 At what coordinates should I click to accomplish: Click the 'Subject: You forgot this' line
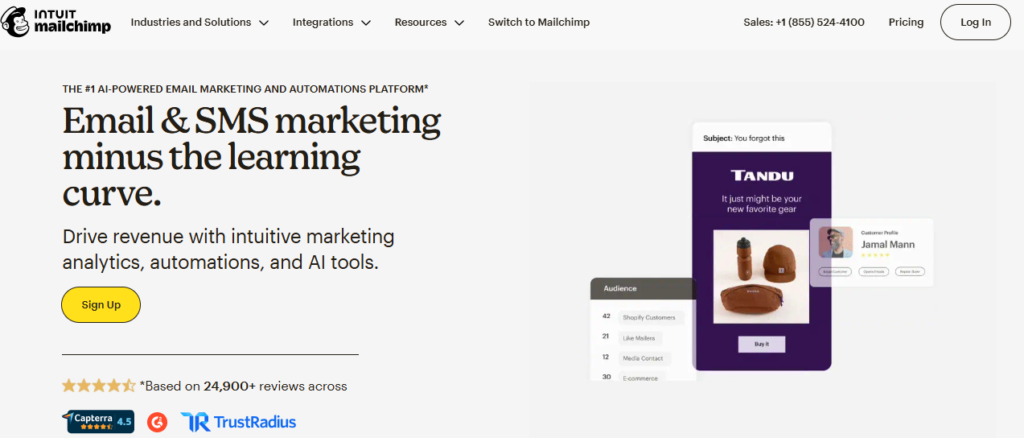pyautogui.click(x=744, y=138)
